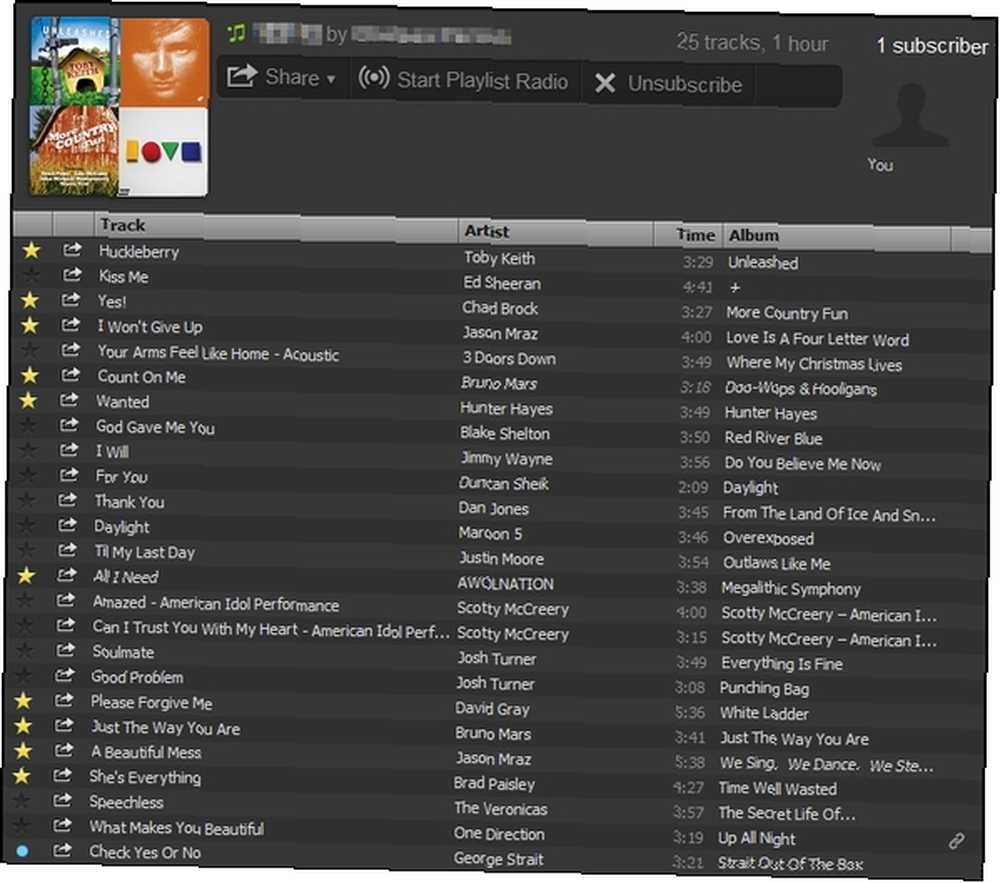
Task: Star the God Gave Me You track
Action: (x=28, y=425)
